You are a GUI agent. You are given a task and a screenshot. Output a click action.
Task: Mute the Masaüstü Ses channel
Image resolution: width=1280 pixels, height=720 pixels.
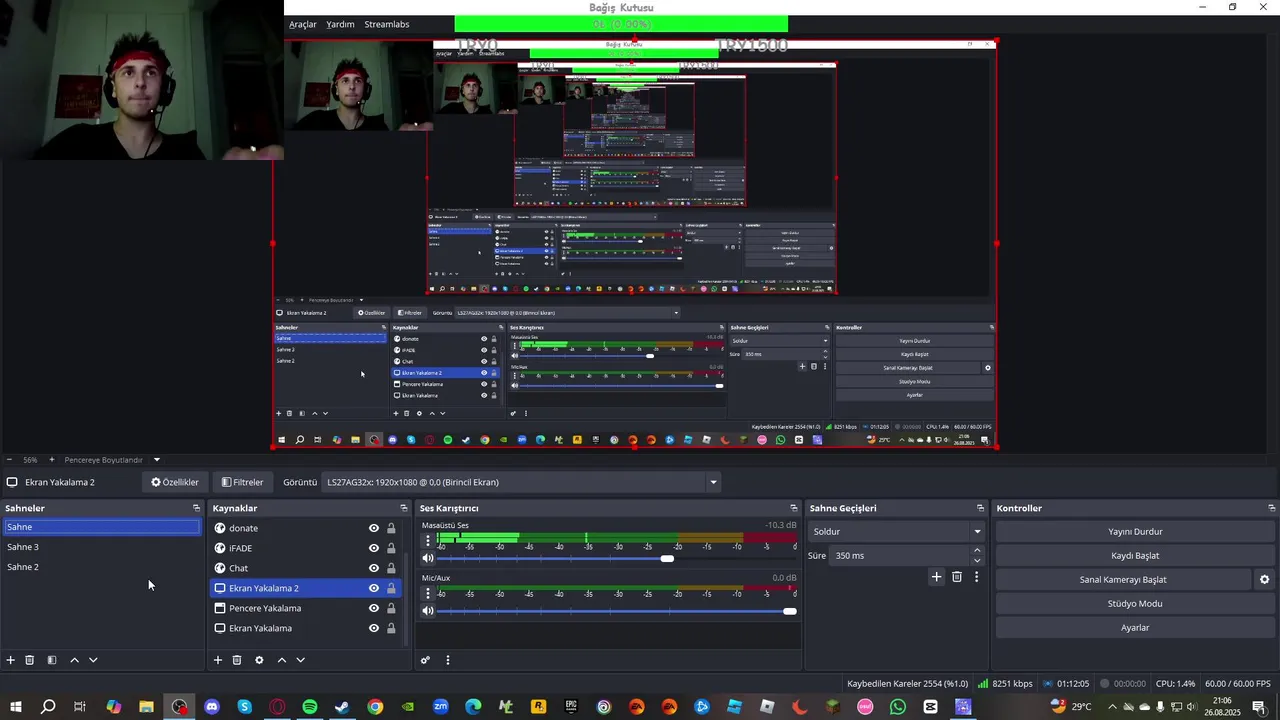coord(428,558)
